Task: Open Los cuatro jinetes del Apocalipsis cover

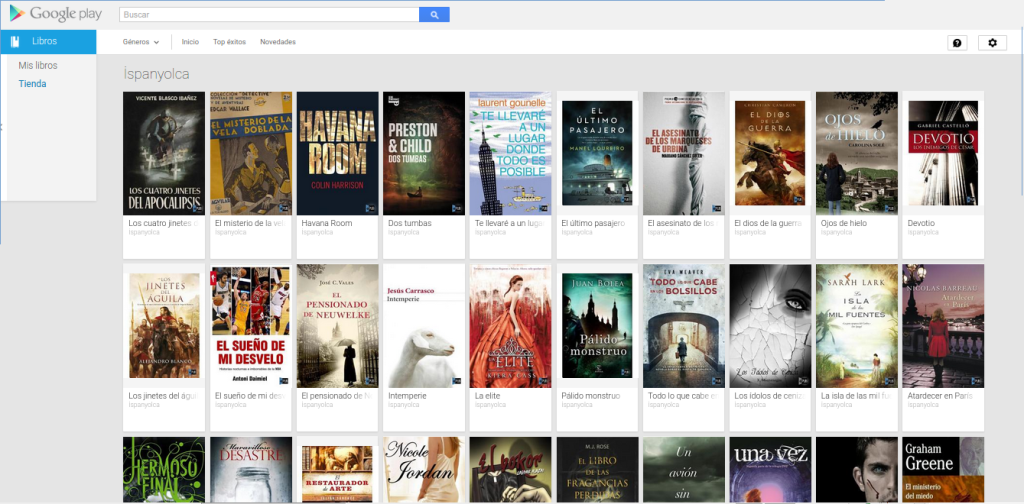Action: click(x=164, y=153)
